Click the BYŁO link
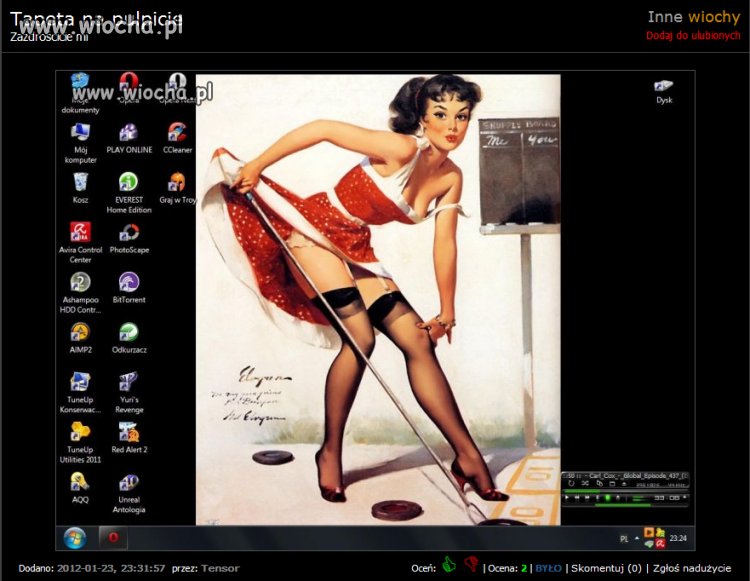750x581 pixels. coord(549,568)
